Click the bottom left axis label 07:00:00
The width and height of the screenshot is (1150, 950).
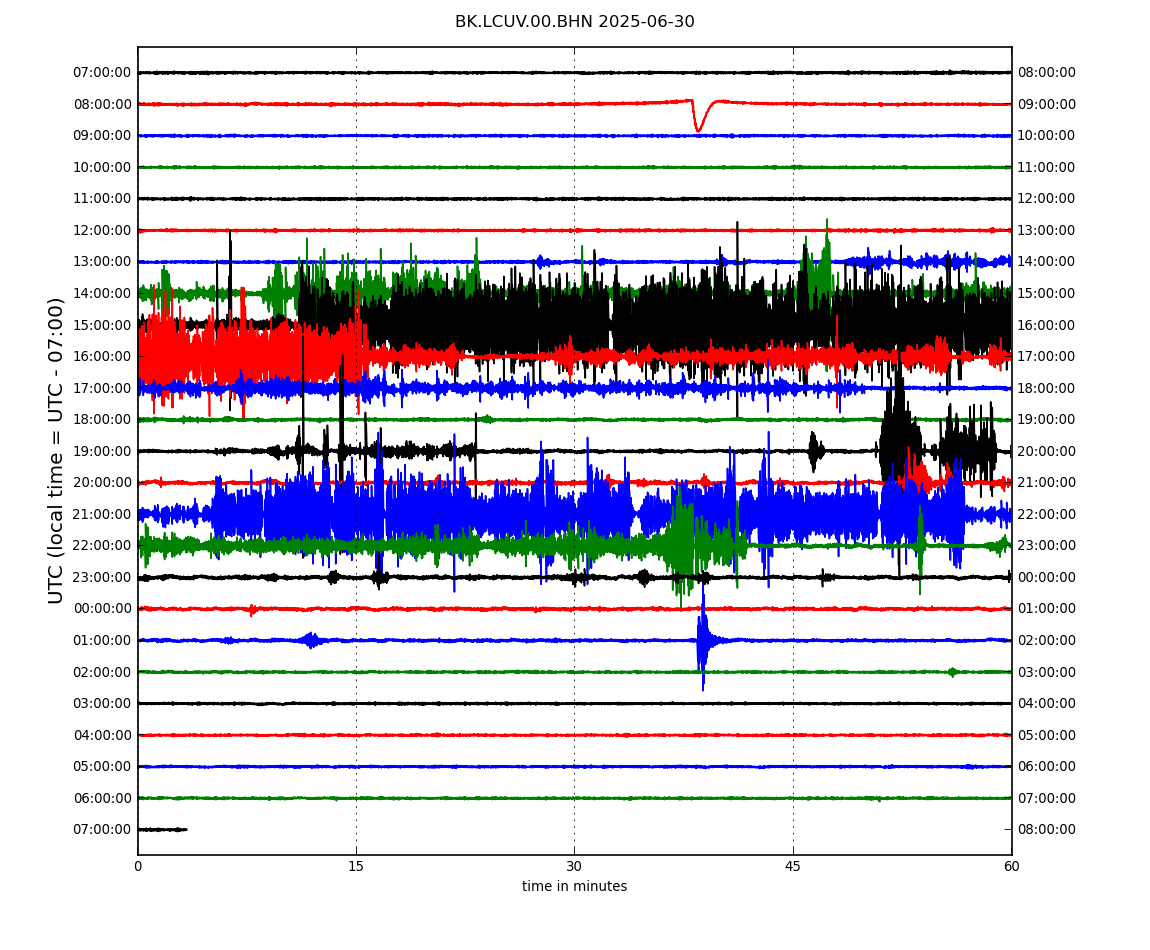pyautogui.click(x=102, y=830)
